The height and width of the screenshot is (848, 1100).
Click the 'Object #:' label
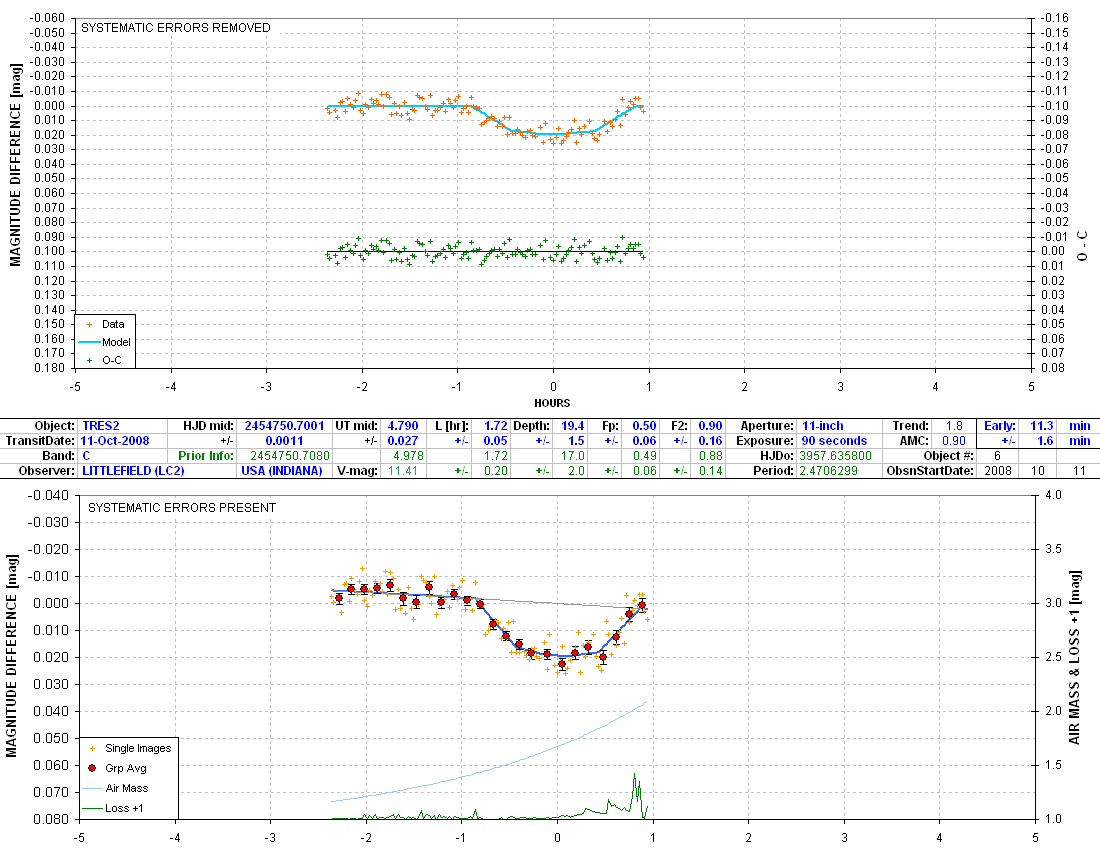[948, 456]
